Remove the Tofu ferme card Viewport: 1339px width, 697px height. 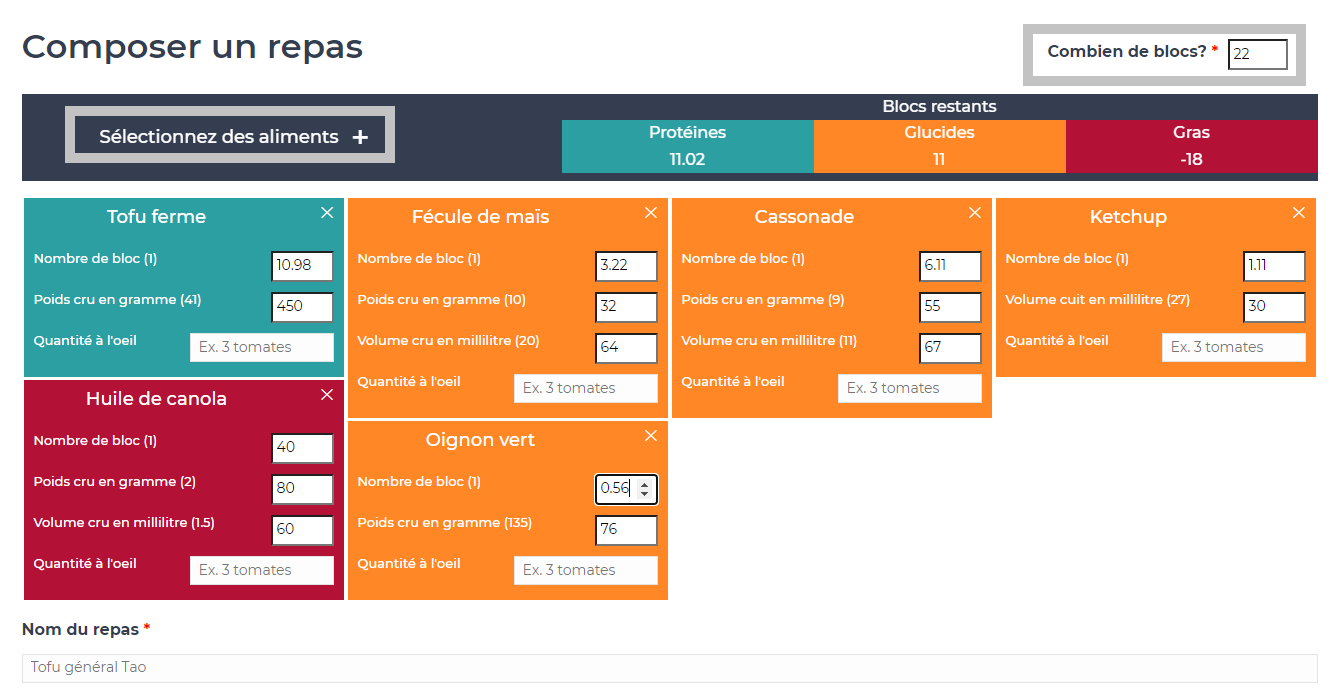tap(327, 213)
